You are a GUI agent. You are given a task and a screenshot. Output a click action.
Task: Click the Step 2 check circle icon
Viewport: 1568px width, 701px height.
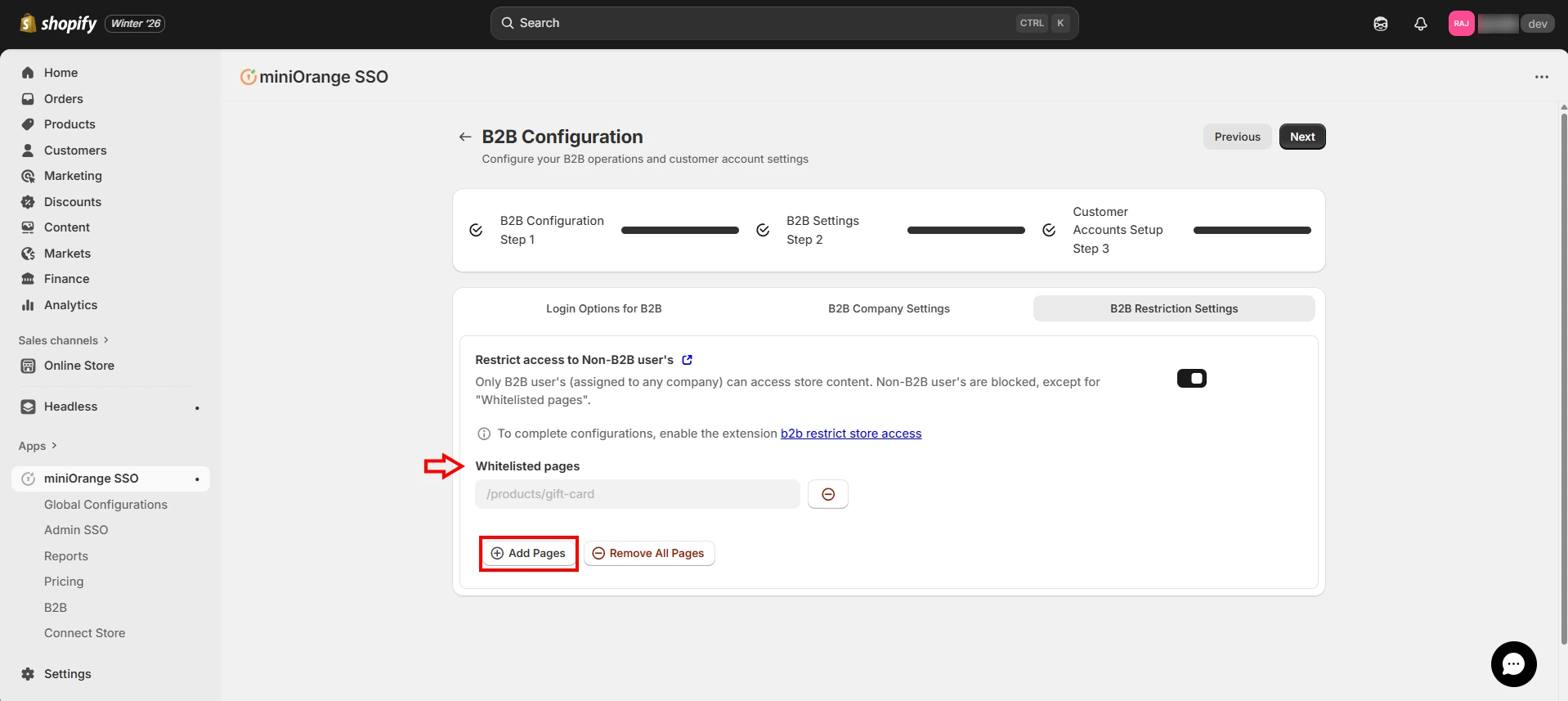coord(763,231)
